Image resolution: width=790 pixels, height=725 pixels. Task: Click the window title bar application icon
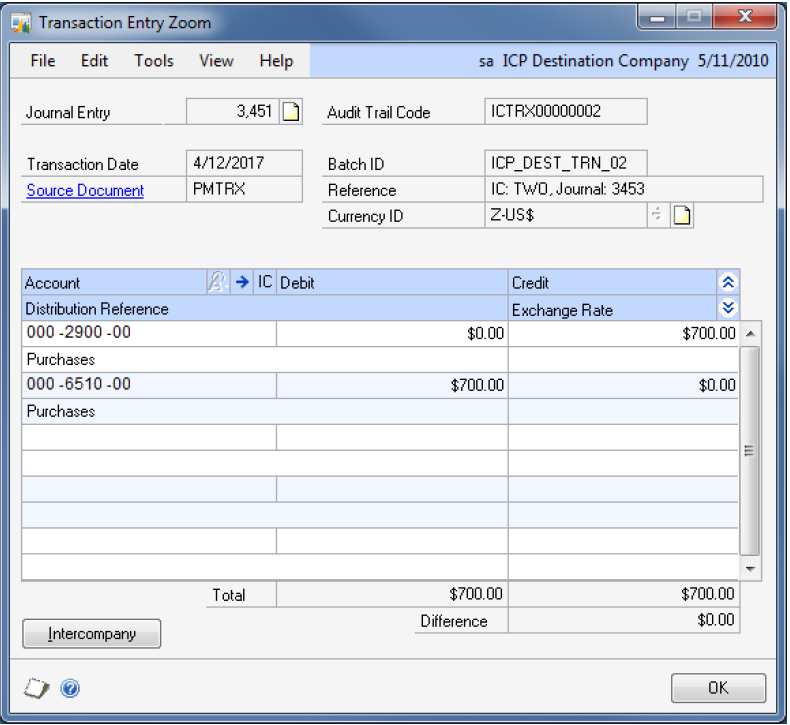tap(22, 22)
